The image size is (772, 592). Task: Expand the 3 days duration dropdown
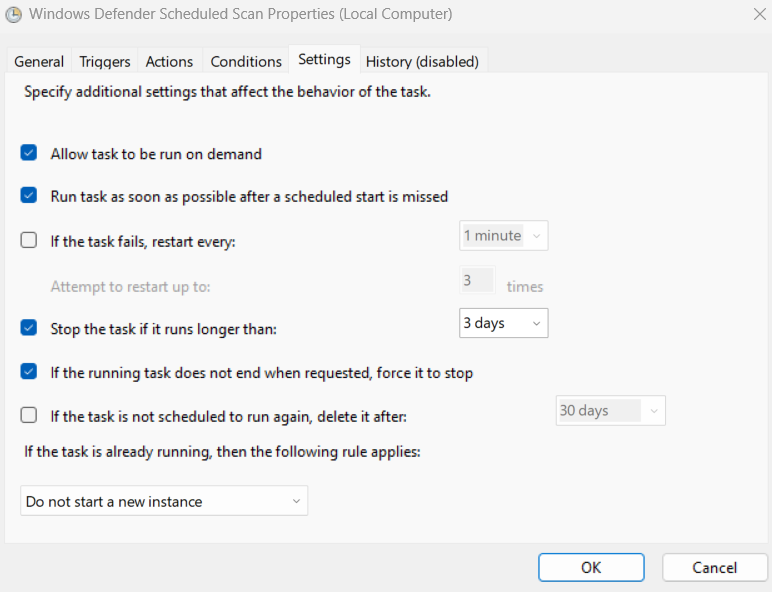tap(504, 323)
